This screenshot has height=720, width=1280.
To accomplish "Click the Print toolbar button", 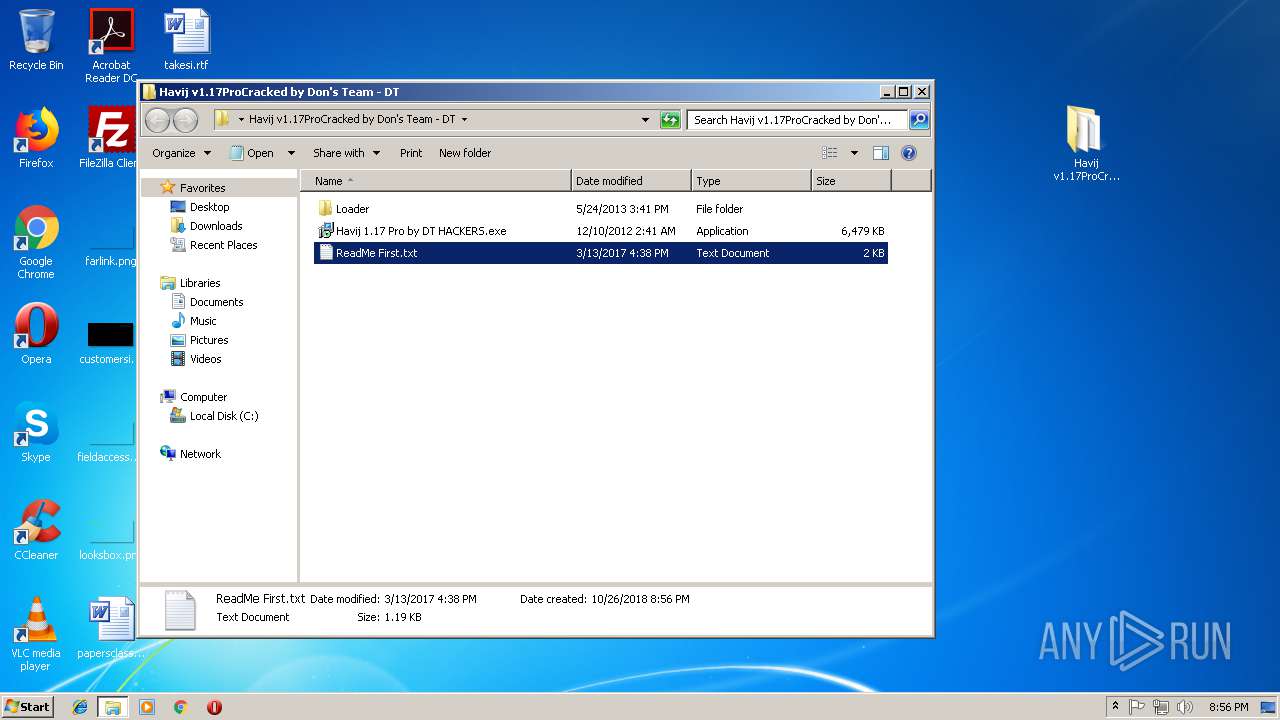I will (x=411, y=153).
